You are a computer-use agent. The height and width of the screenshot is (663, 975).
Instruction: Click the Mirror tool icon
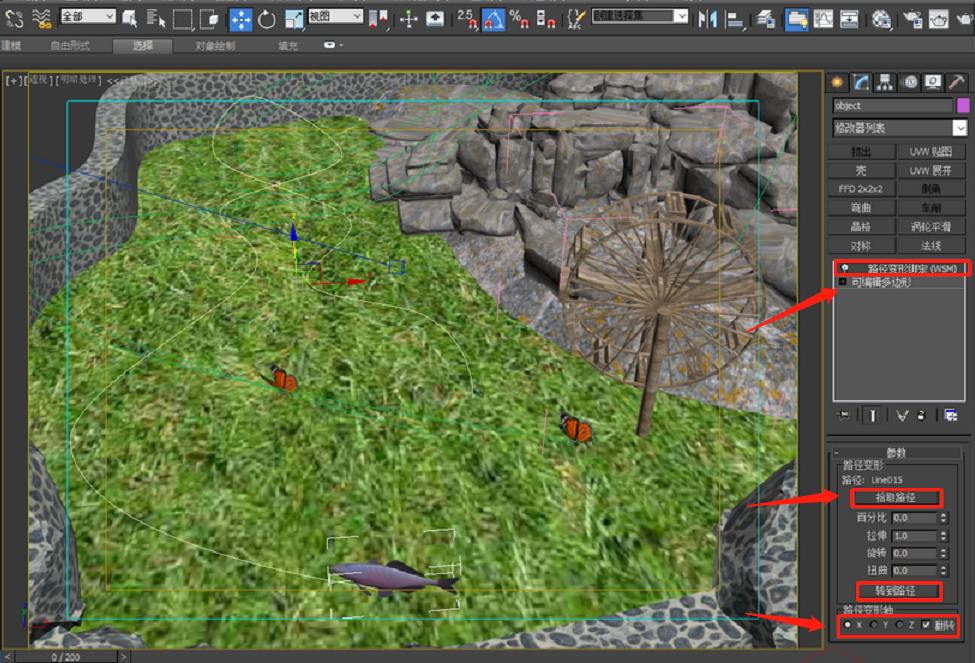point(707,19)
